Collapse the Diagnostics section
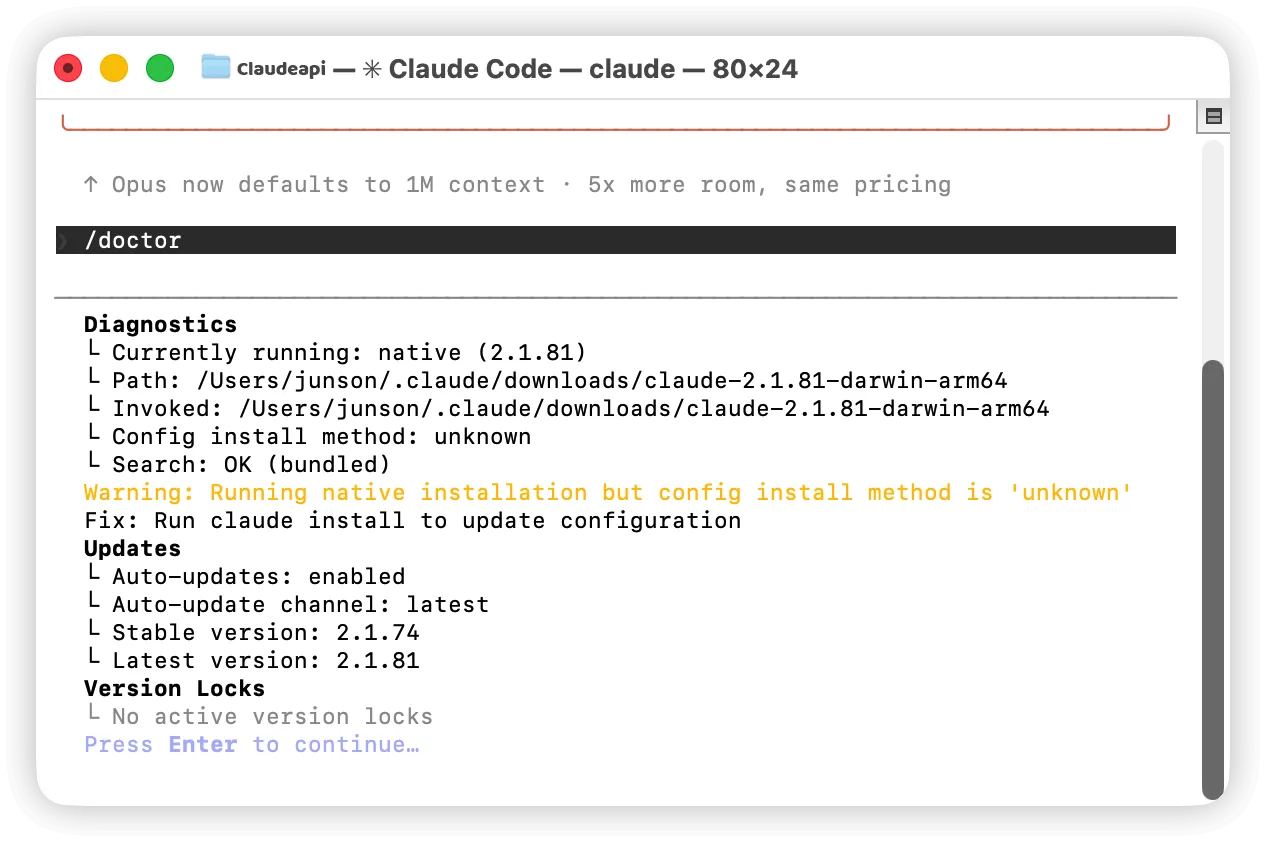This screenshot has width=1266, height=842. pos(160,324)
